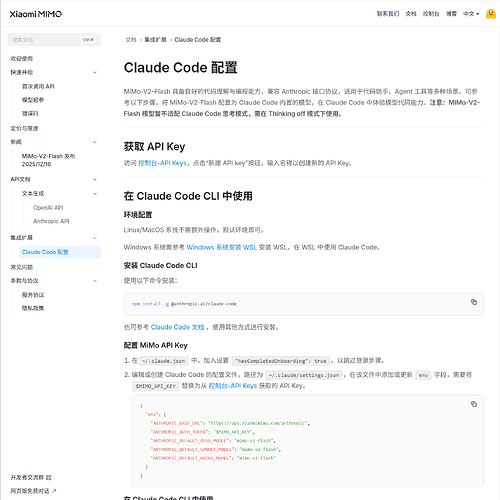The width and height of the screenshot is (500, 500).
Task: Click QR code icon beside 开发者交流群
Action: click(x=49, y=477)
